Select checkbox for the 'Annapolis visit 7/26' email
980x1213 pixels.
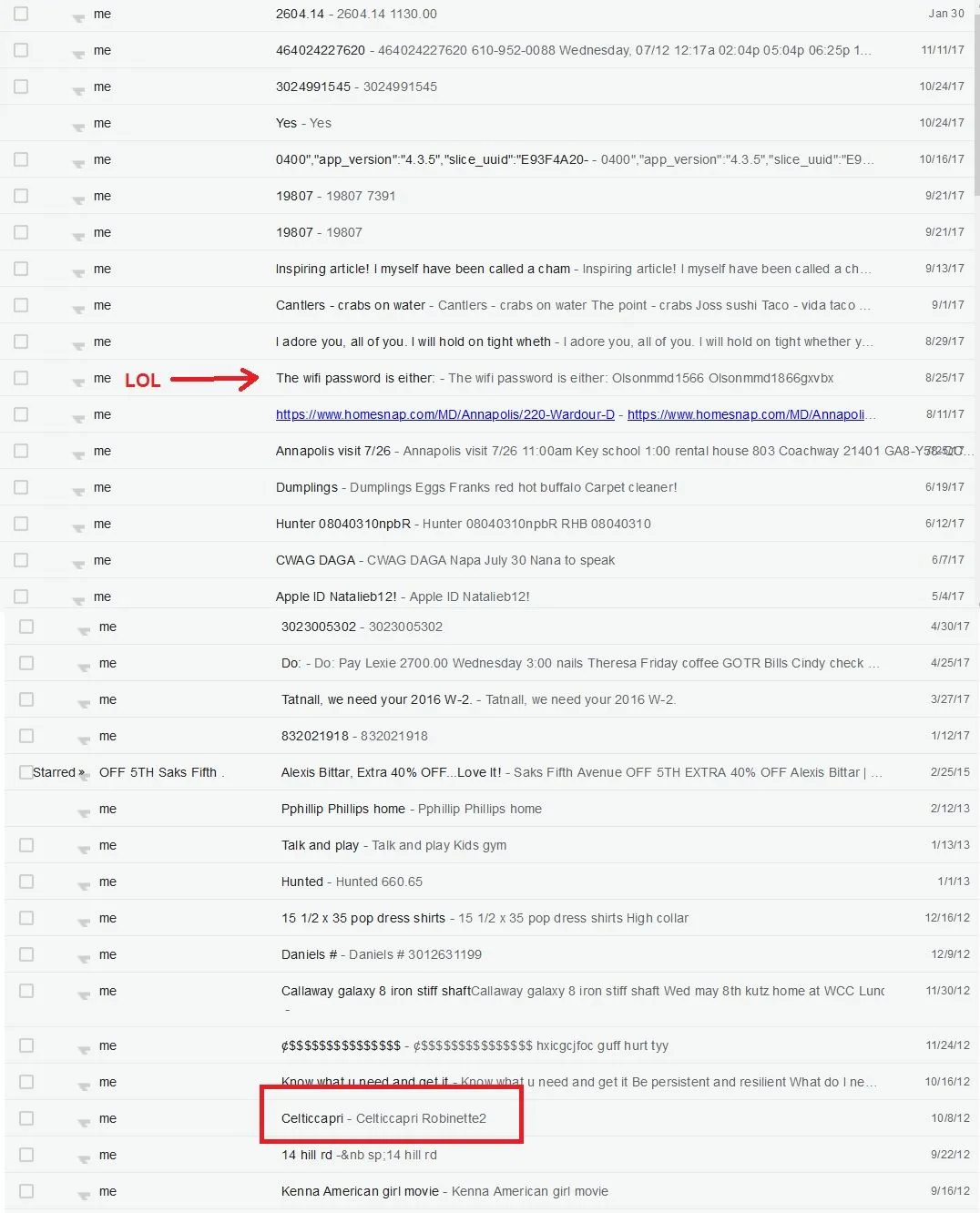[21, 451]
